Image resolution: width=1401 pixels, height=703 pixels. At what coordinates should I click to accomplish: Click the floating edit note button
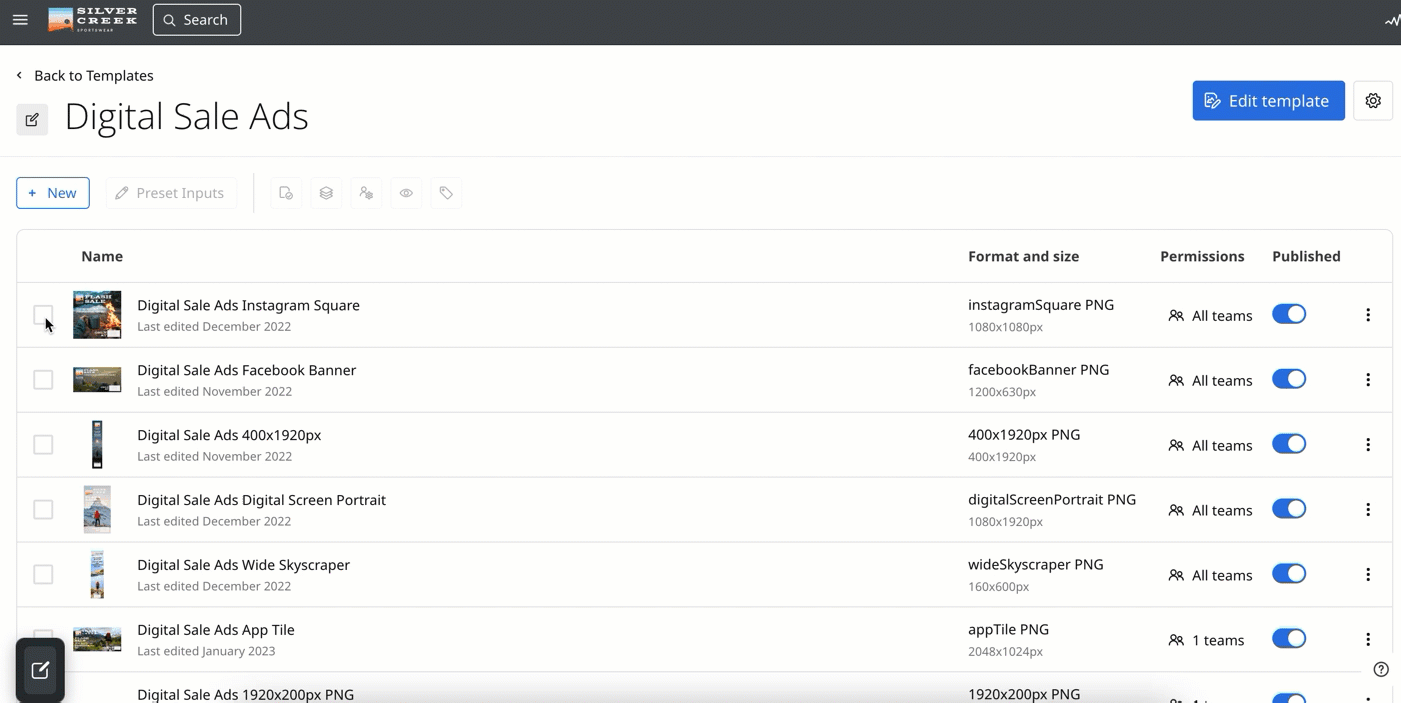[40, 671]
